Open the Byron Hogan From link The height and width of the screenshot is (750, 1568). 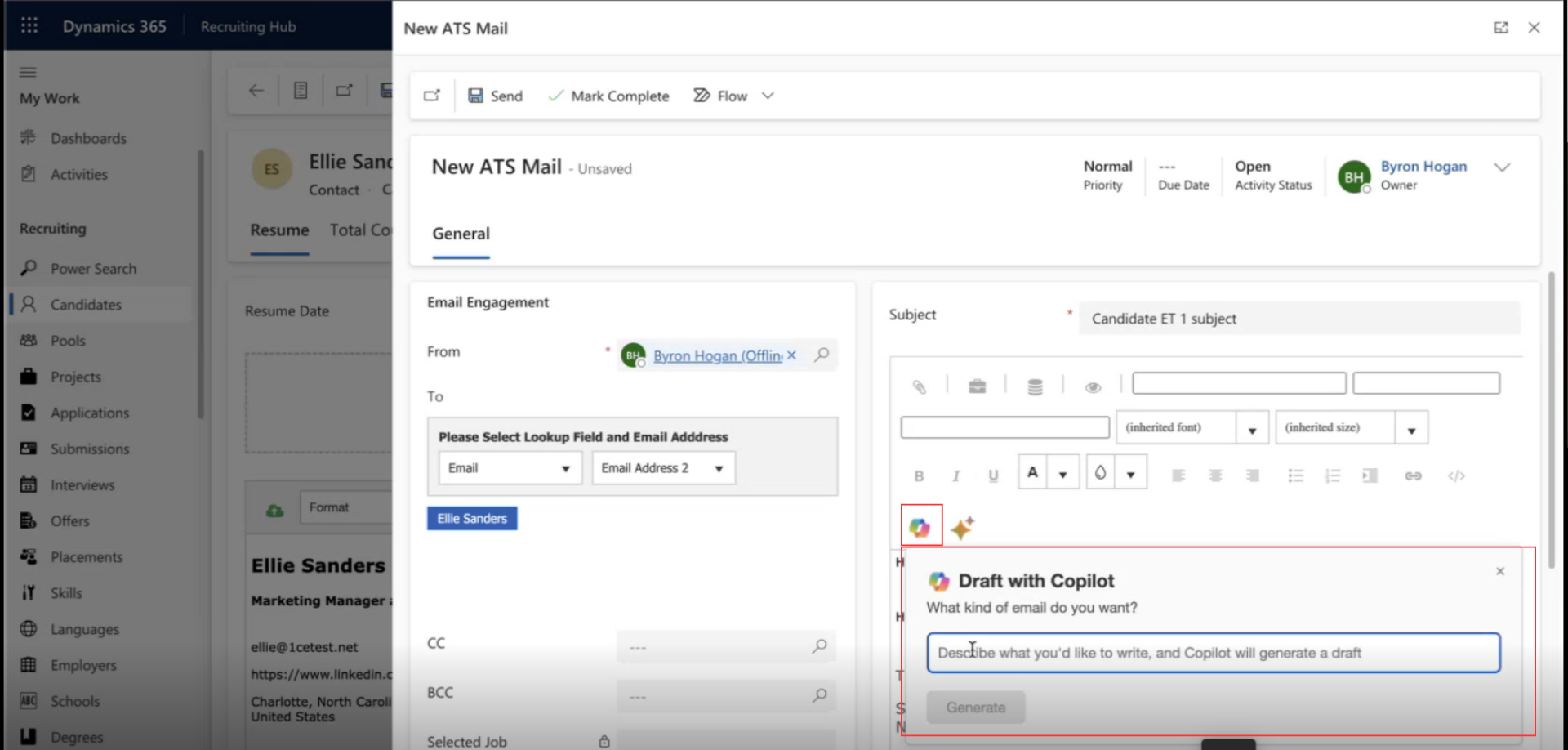(718, 355)
